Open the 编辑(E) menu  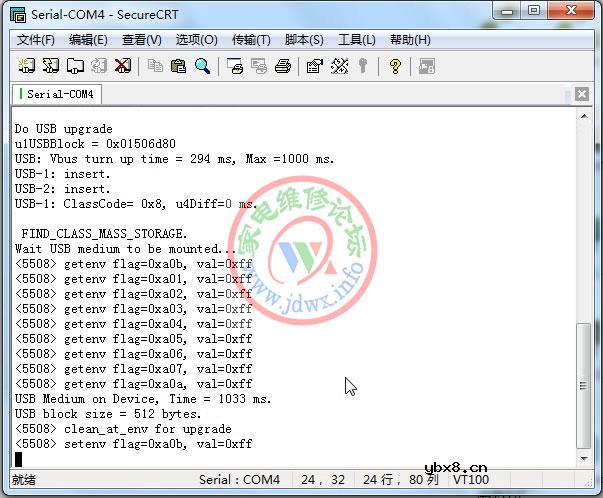(88, 40)
